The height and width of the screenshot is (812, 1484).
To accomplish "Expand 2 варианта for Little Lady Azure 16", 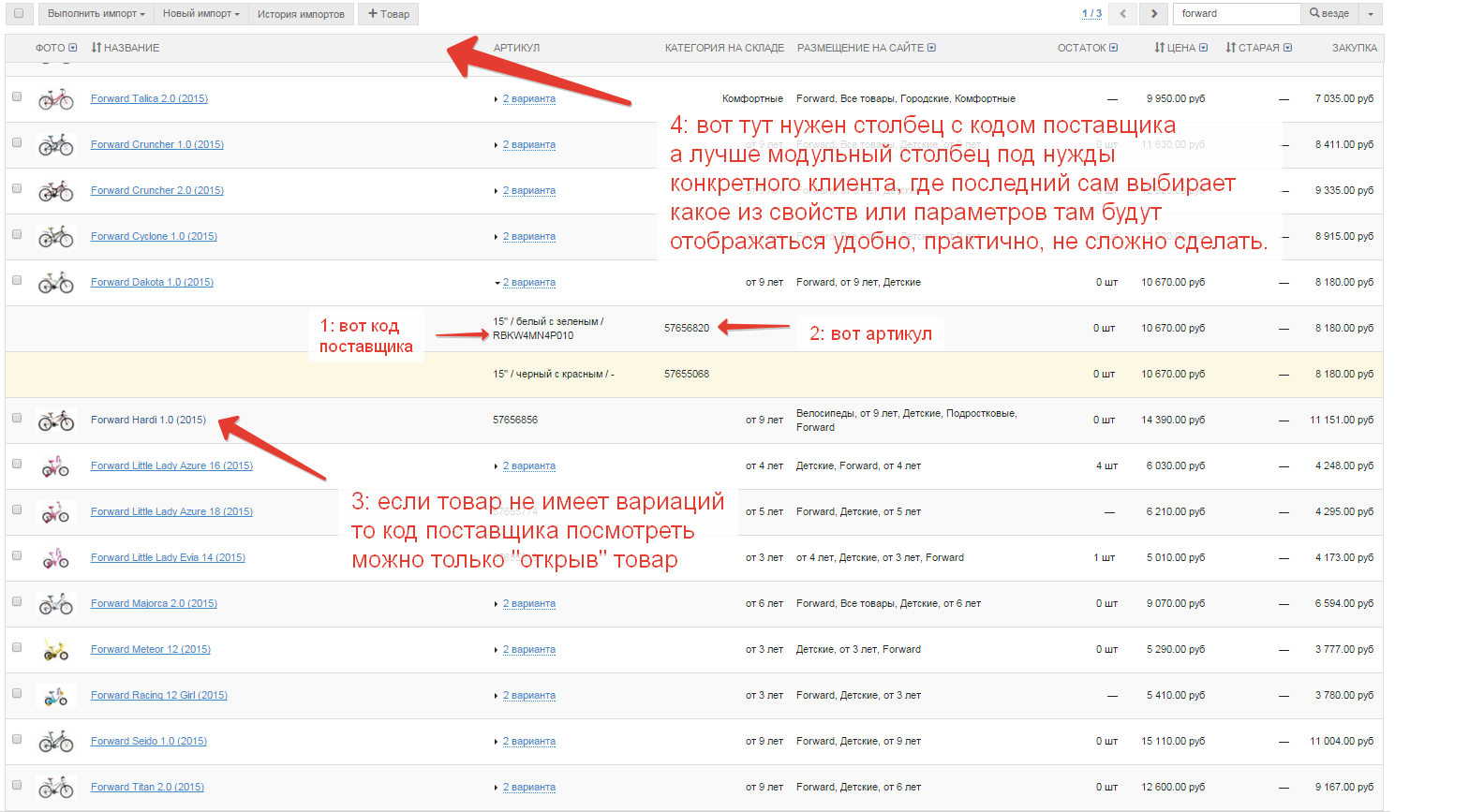I will click(528, 466).
